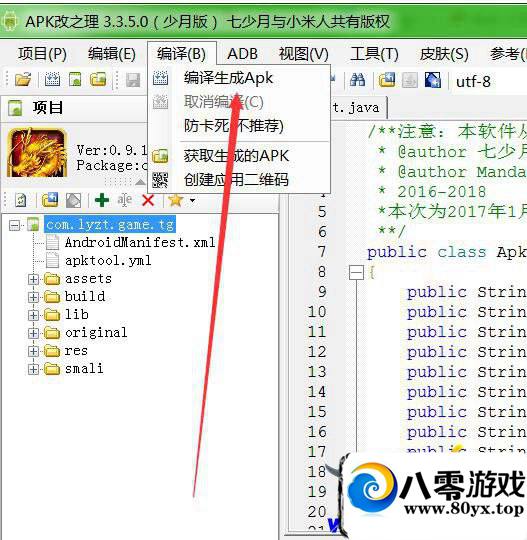Click the grayed save disk icon
The width and height of the screenshot is (527, 540).
coord(133,80)
